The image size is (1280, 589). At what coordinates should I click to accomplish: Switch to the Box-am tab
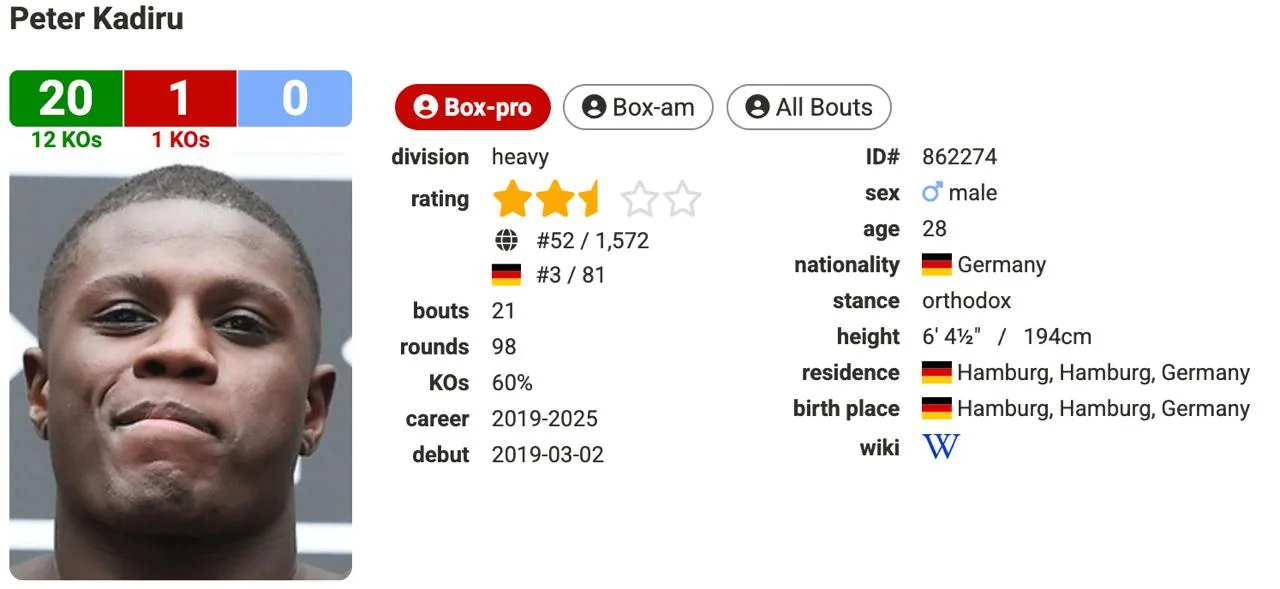(x=638, y=107)
